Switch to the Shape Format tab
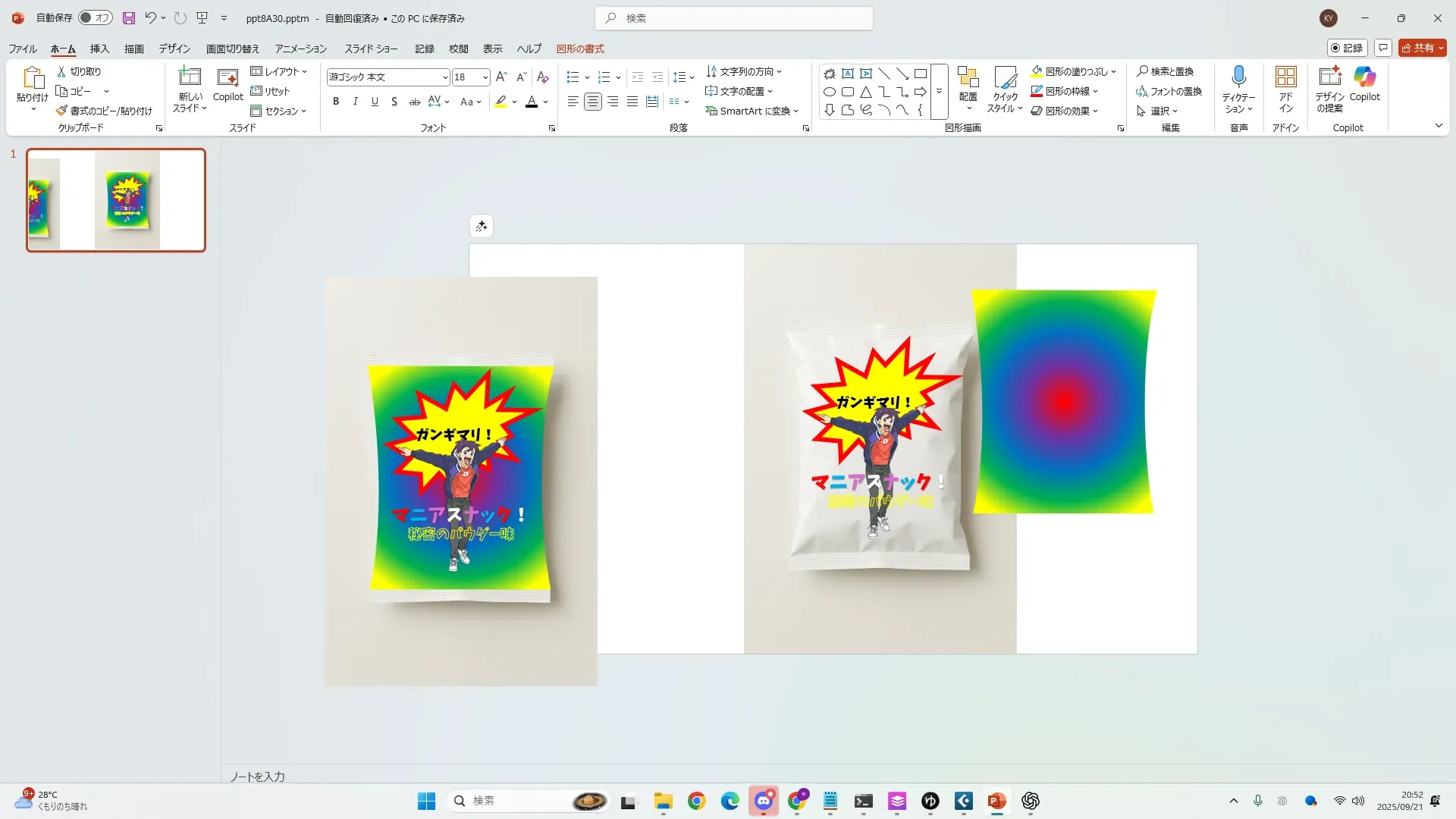The image size is (1456, 819). (580, 49)
